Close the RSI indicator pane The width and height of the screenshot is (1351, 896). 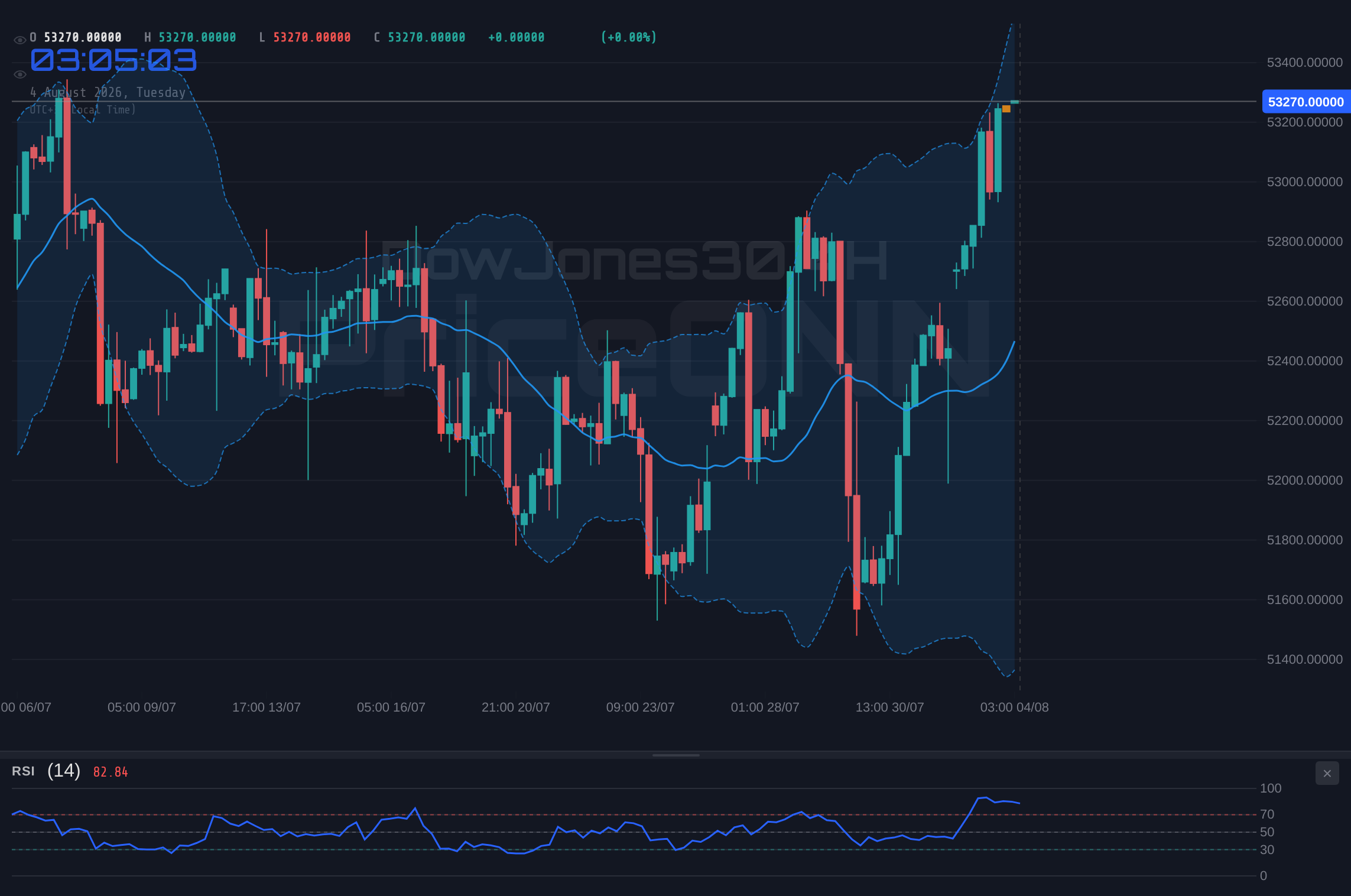point(1327,773)
